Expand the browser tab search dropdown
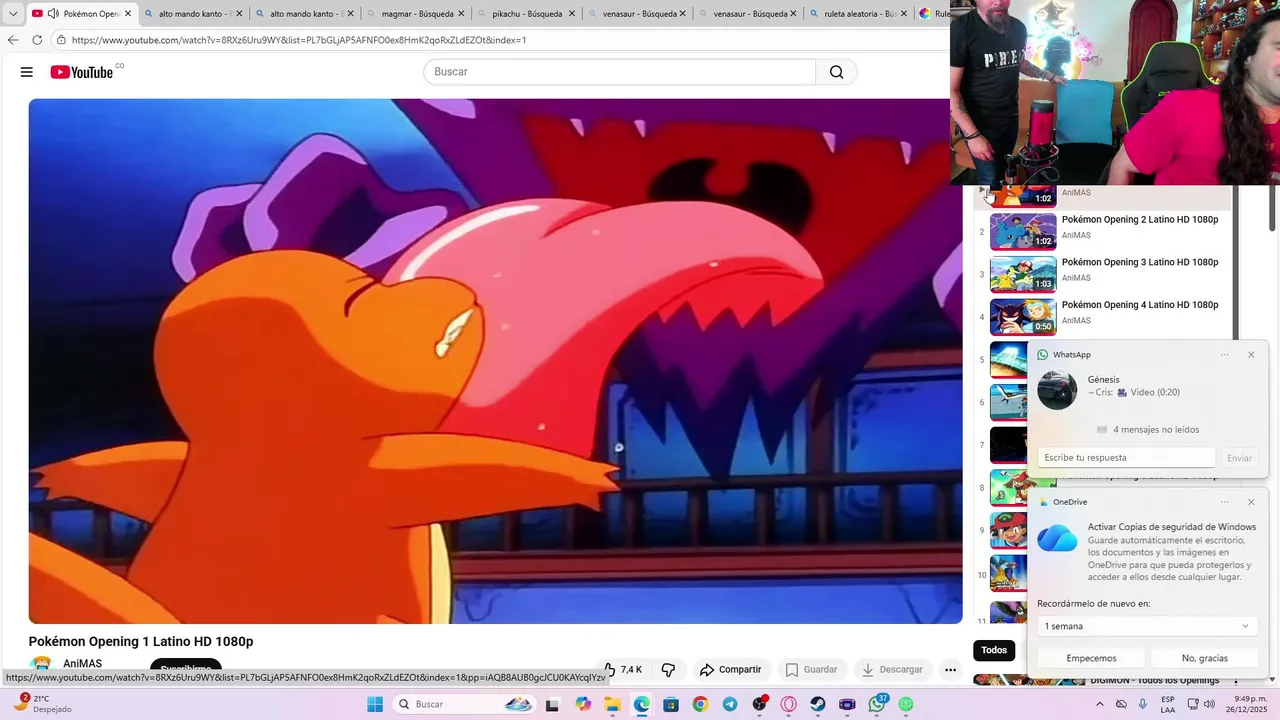Screen dimensions: 1280x720 13,14
